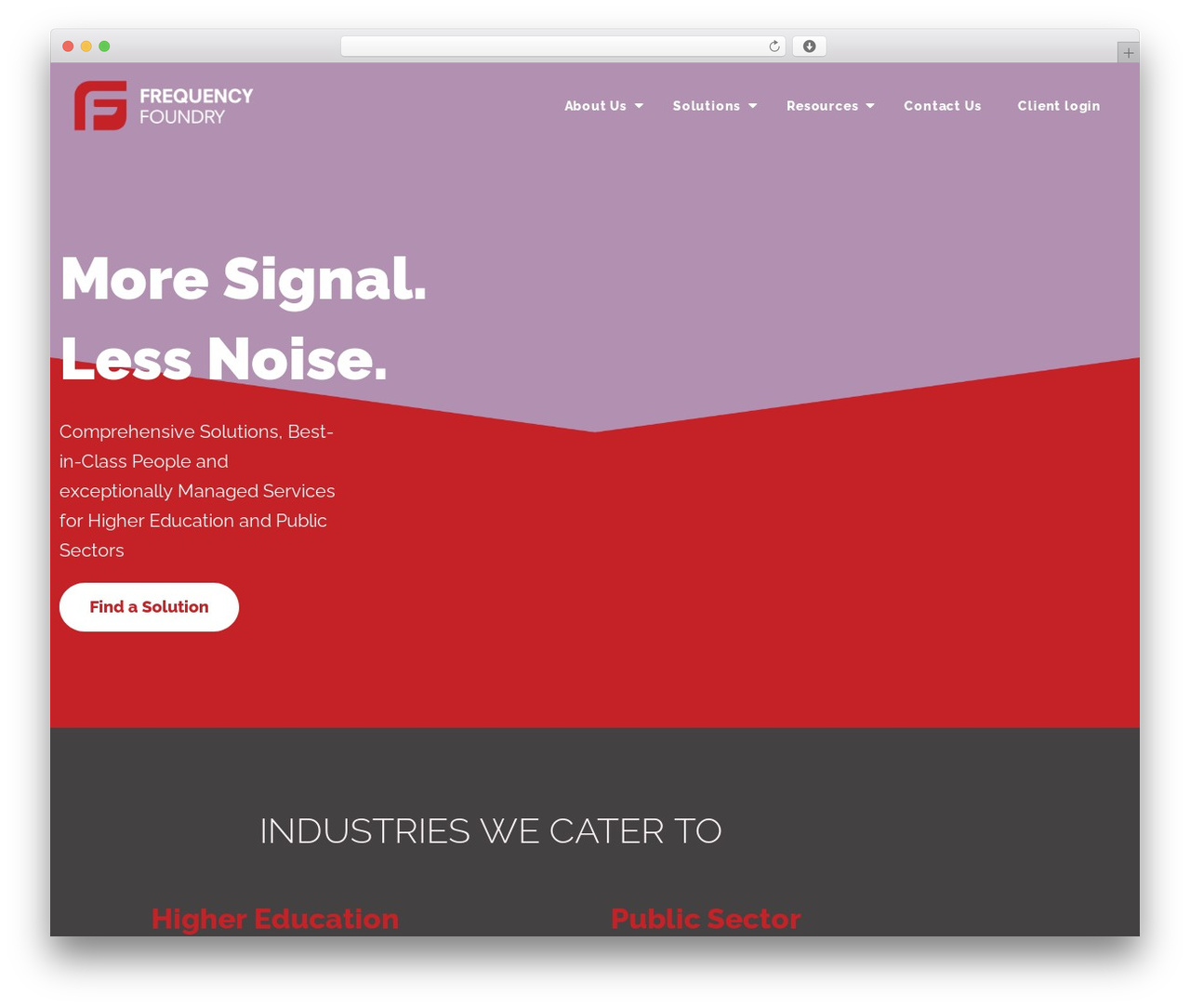This screenshot has width=1190, height=1008.
Task: Select the 'Less Noise.' headline text
Action: 224,359
